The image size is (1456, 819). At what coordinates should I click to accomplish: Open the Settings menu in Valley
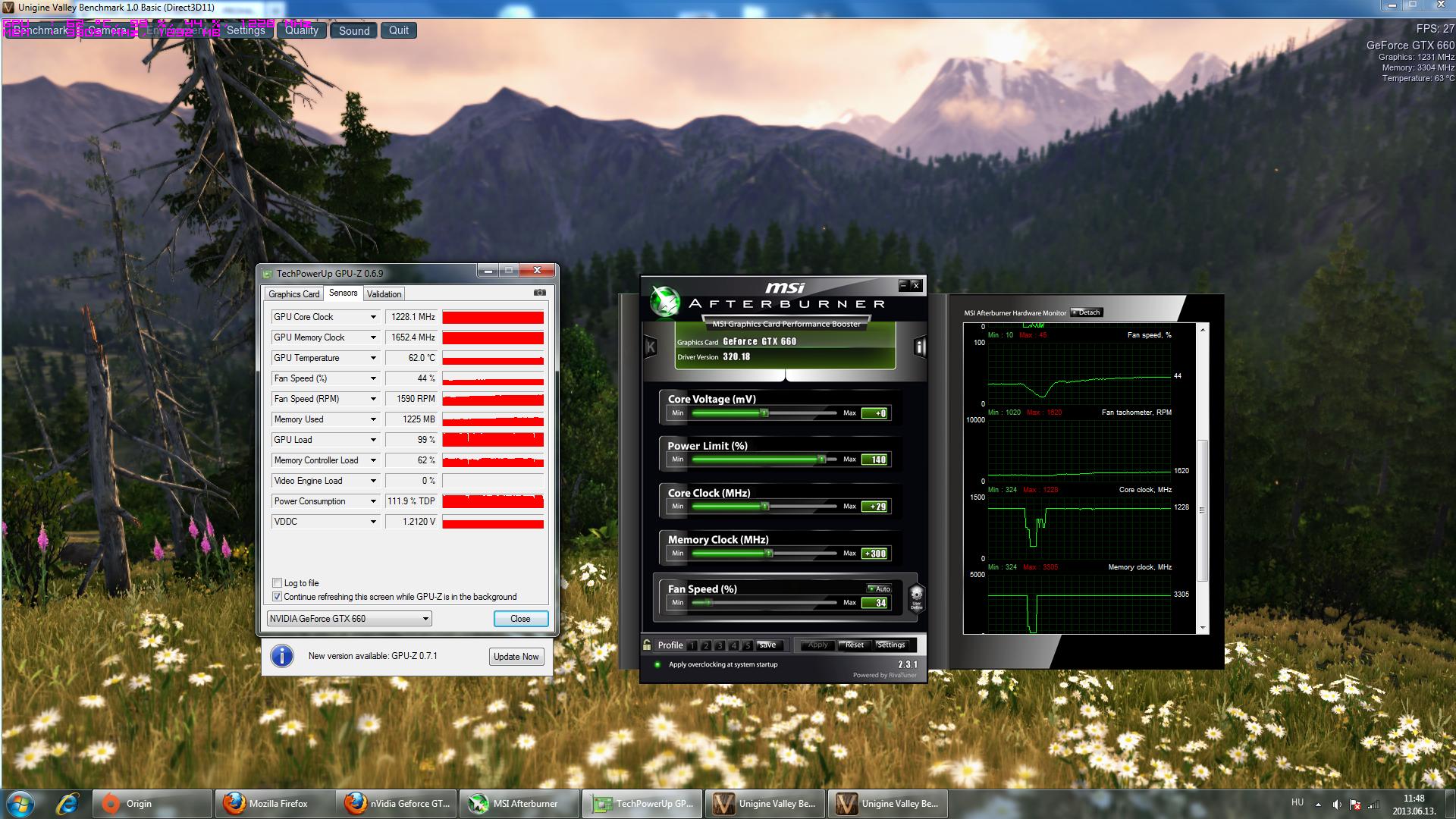click(246, 30)
